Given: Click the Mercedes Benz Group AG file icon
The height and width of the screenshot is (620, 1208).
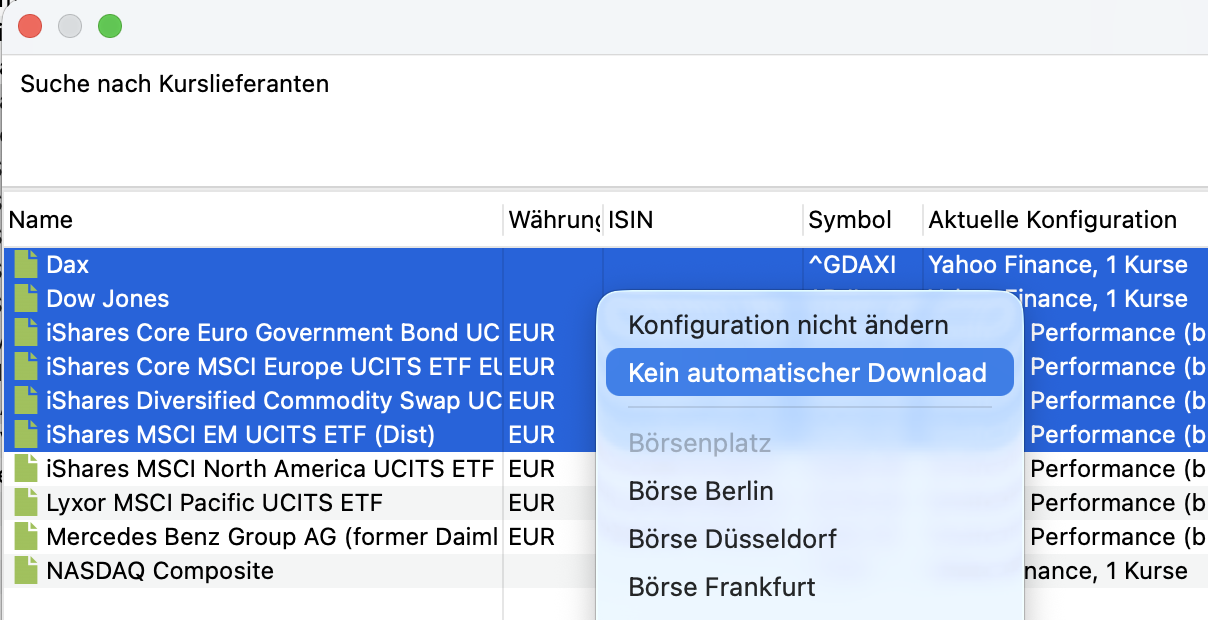Looking at the screenshot, I should pyautogui.click(x=24, y=537).
